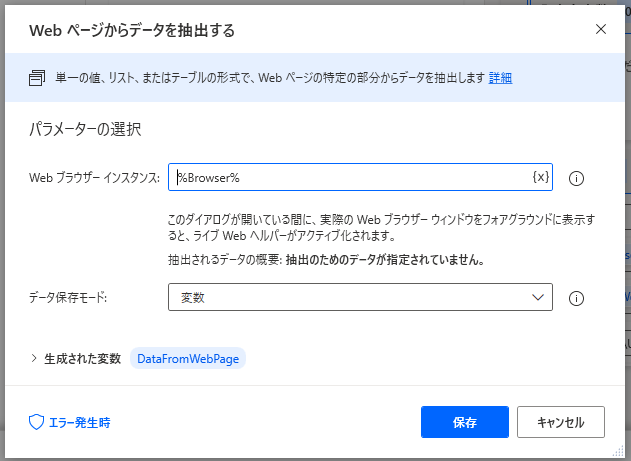The height and width of the screenshot is (461, 631).
Task: Open the エラー発生時 settings link
Action: (79, 422)
